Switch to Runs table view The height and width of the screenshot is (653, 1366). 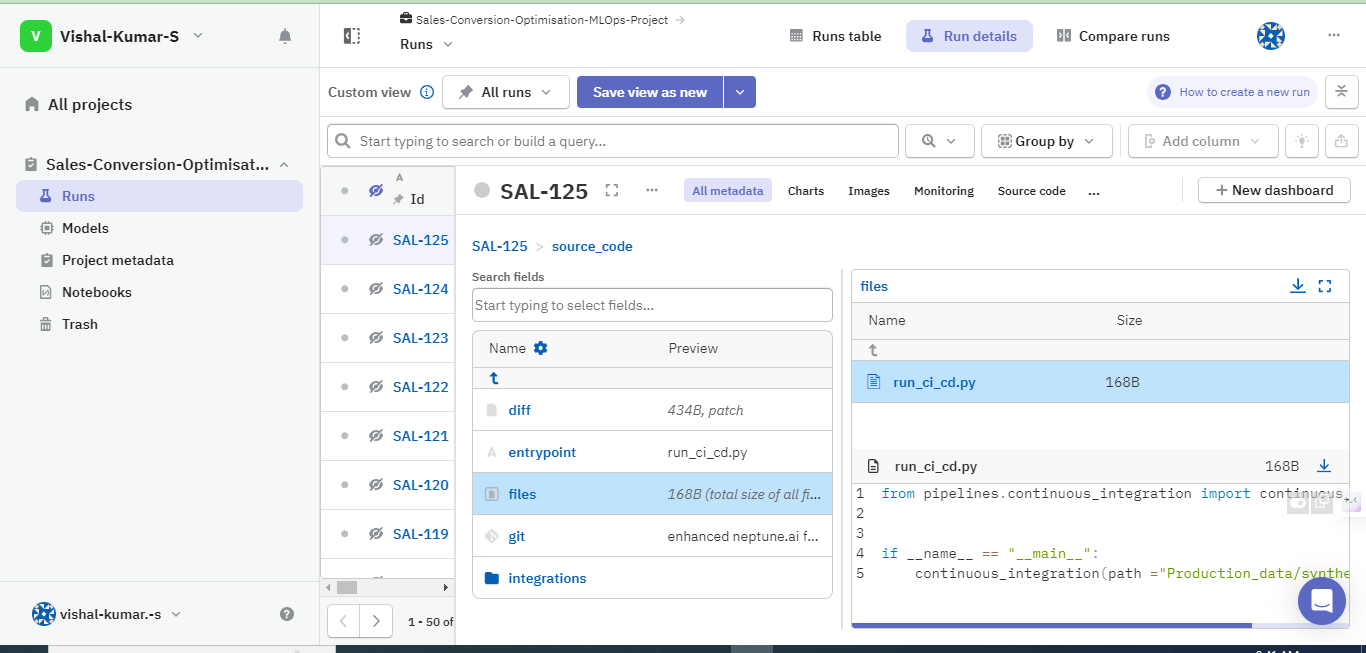(x=835, y=36)
